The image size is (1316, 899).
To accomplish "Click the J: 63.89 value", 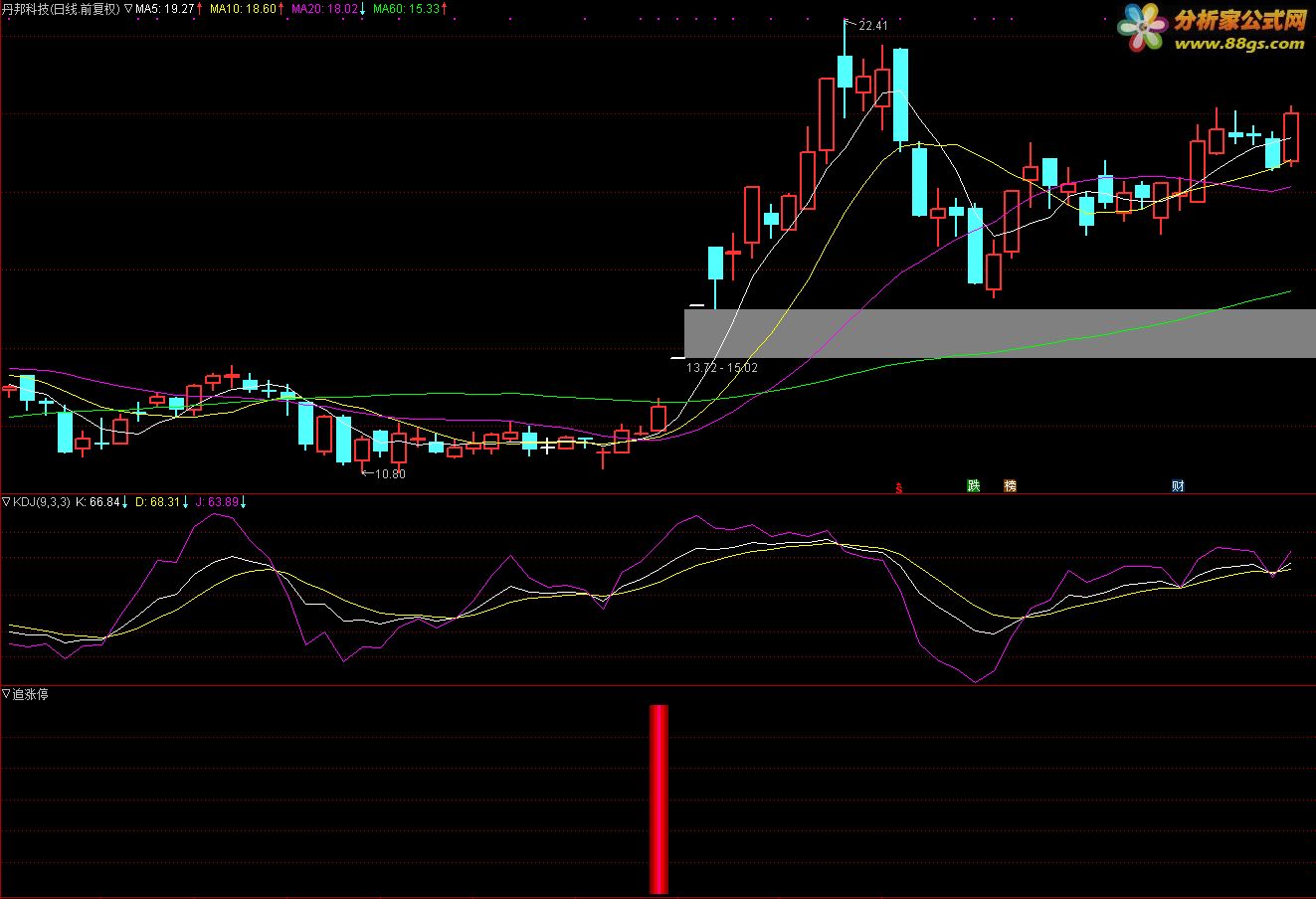I will 217,502.
